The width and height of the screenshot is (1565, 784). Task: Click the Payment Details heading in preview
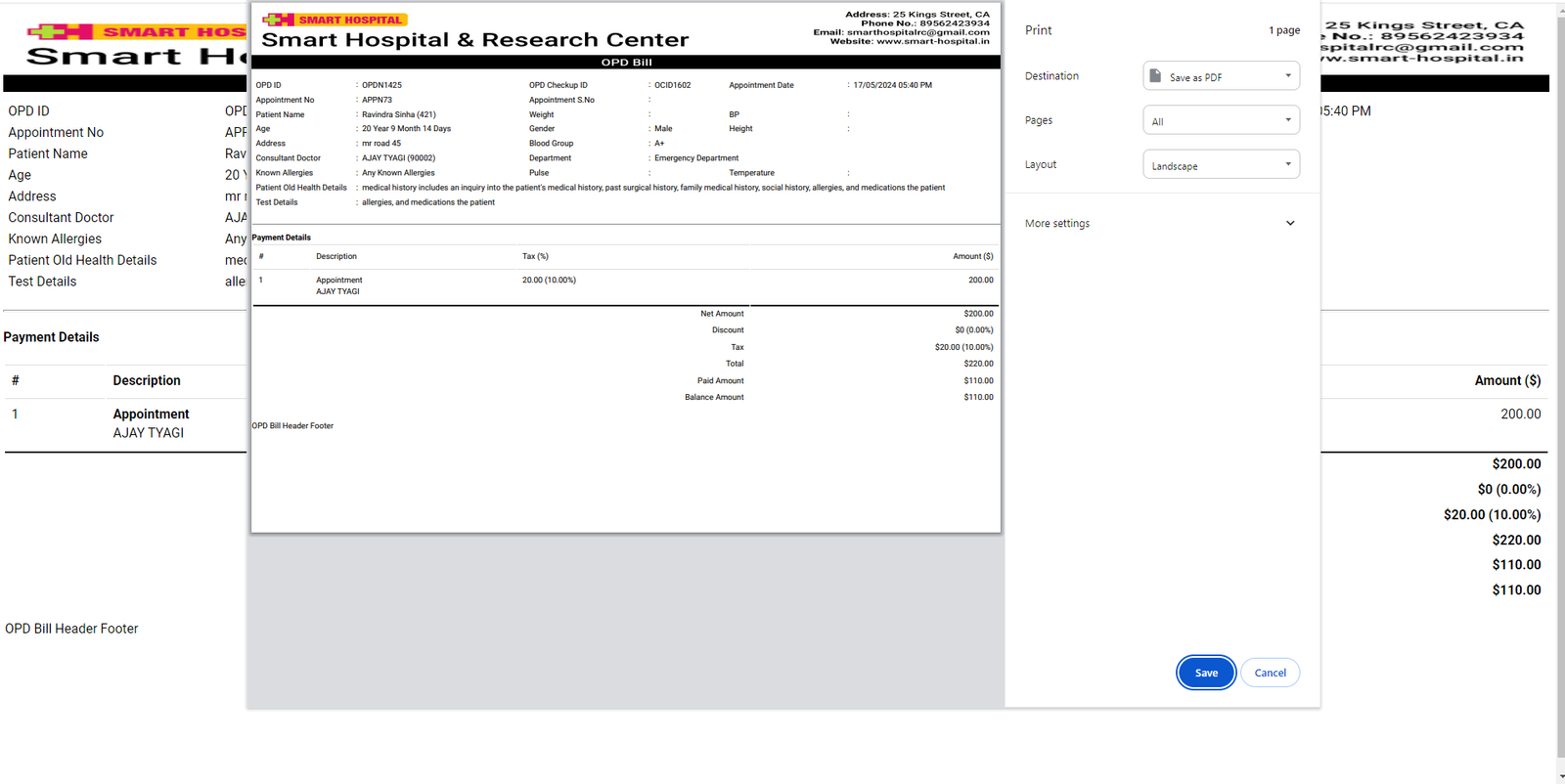point(282,238)
